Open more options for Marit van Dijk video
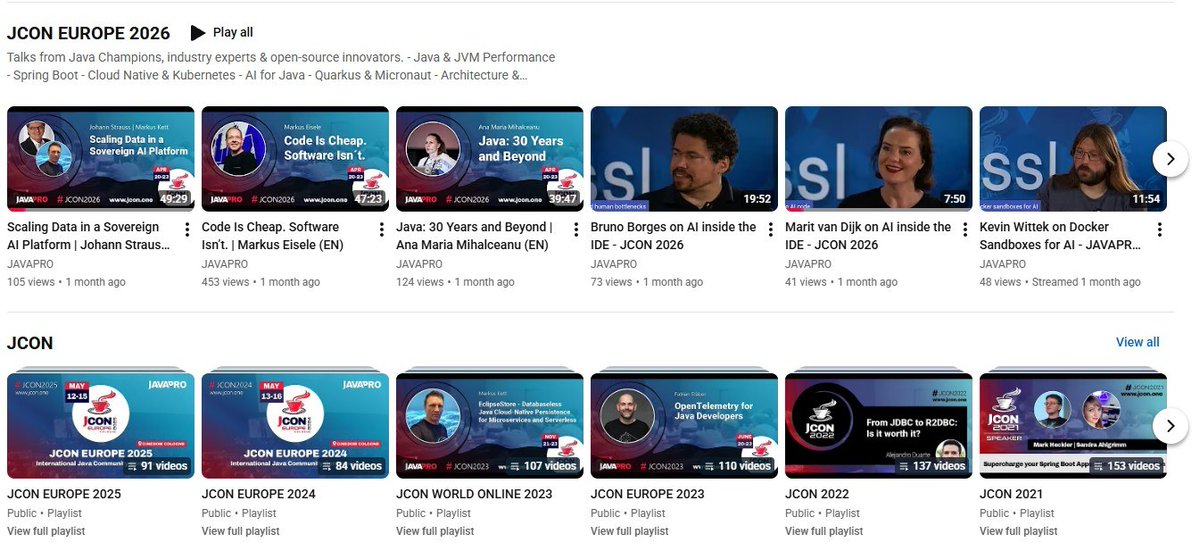The width and height of the screenshot is (1200, 559). click(x=965, y=229)
